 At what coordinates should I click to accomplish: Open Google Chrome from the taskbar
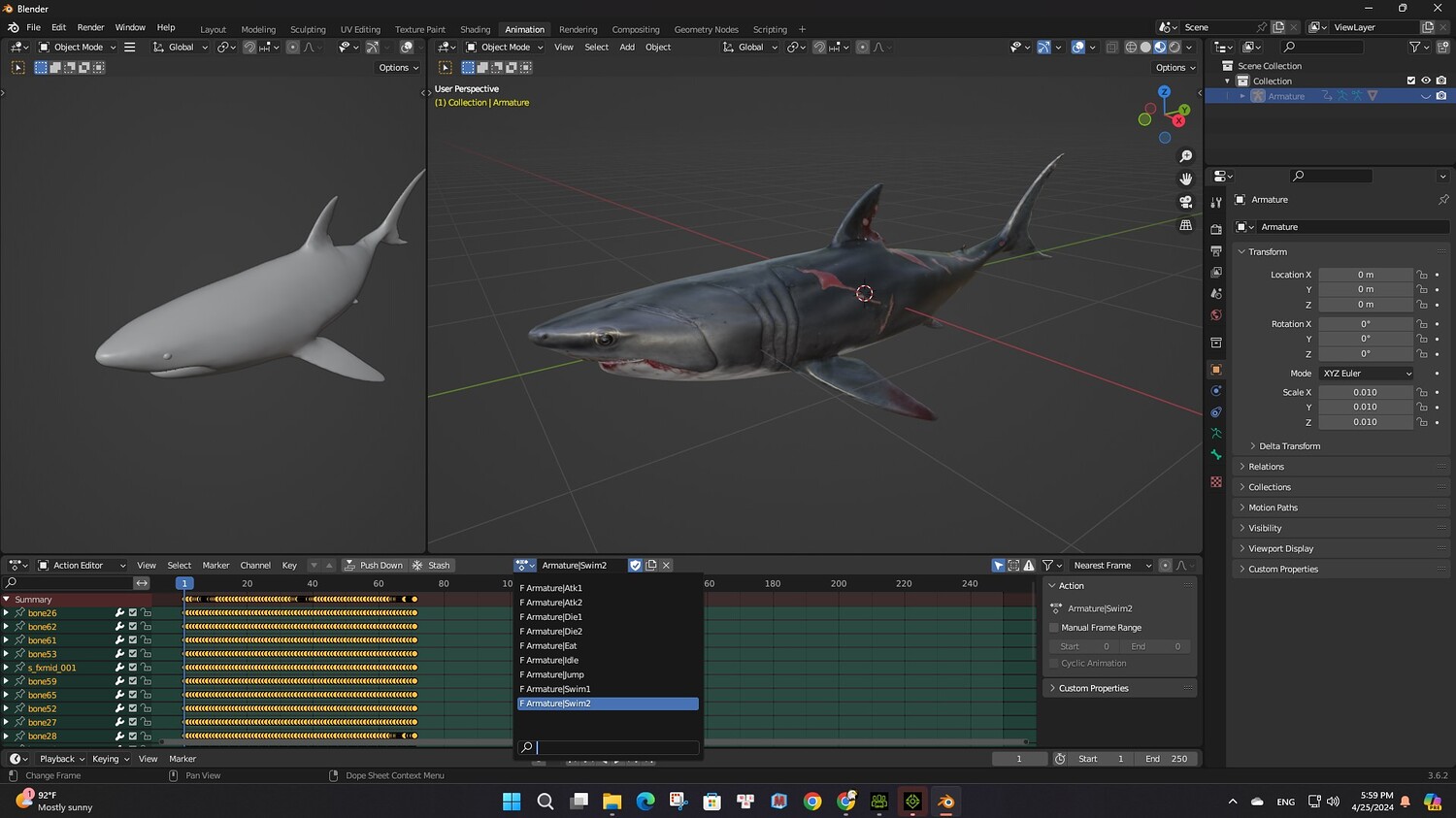(812, 802)
